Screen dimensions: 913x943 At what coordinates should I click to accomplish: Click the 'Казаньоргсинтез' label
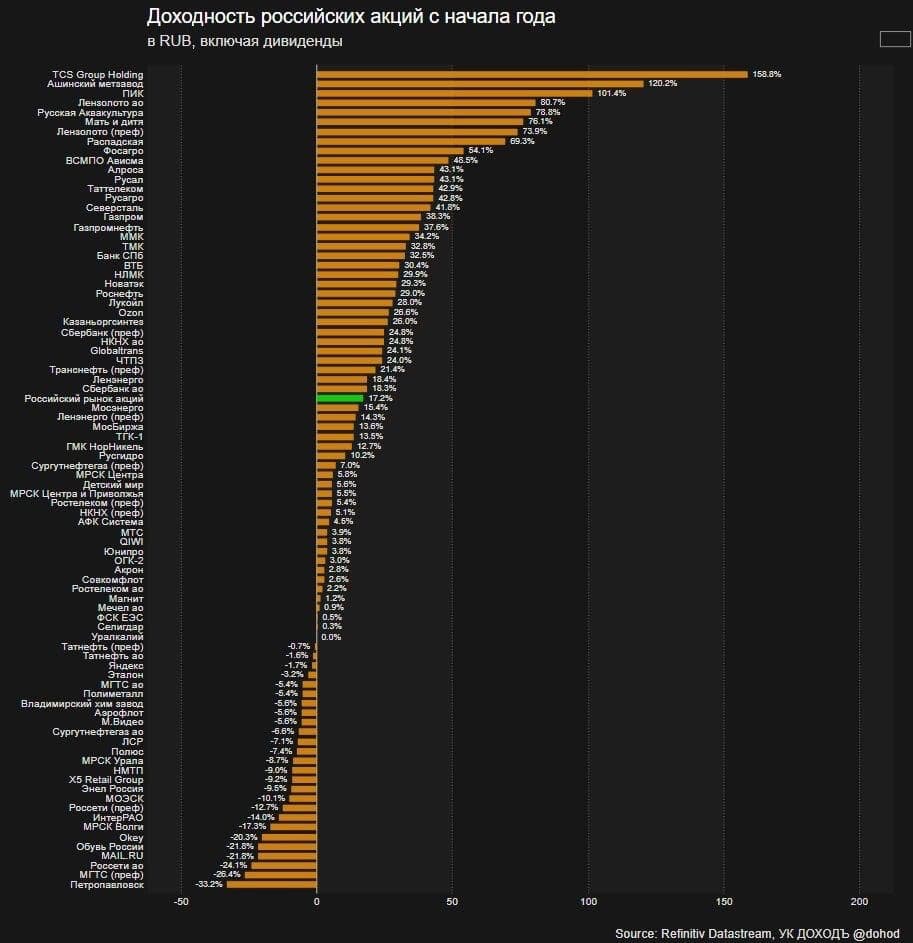coord(103,322)
